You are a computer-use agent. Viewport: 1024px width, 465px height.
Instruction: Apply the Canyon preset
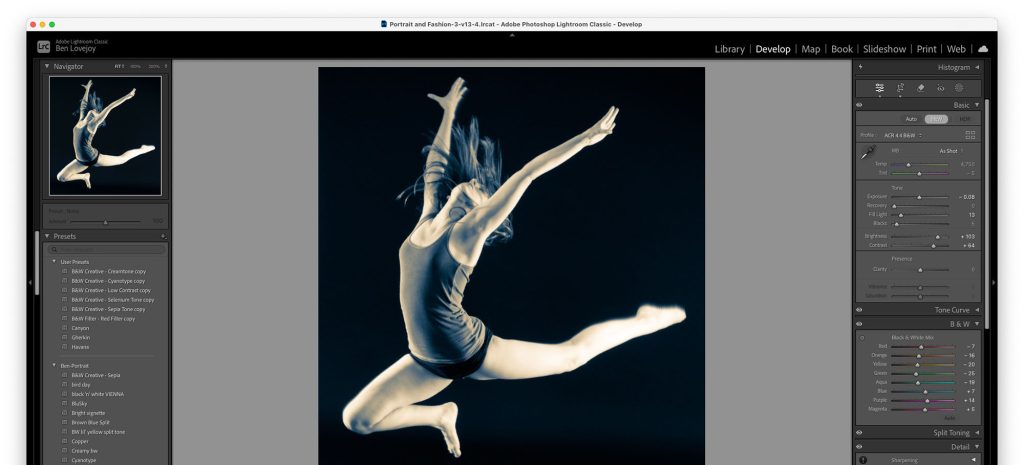(80, 328)
